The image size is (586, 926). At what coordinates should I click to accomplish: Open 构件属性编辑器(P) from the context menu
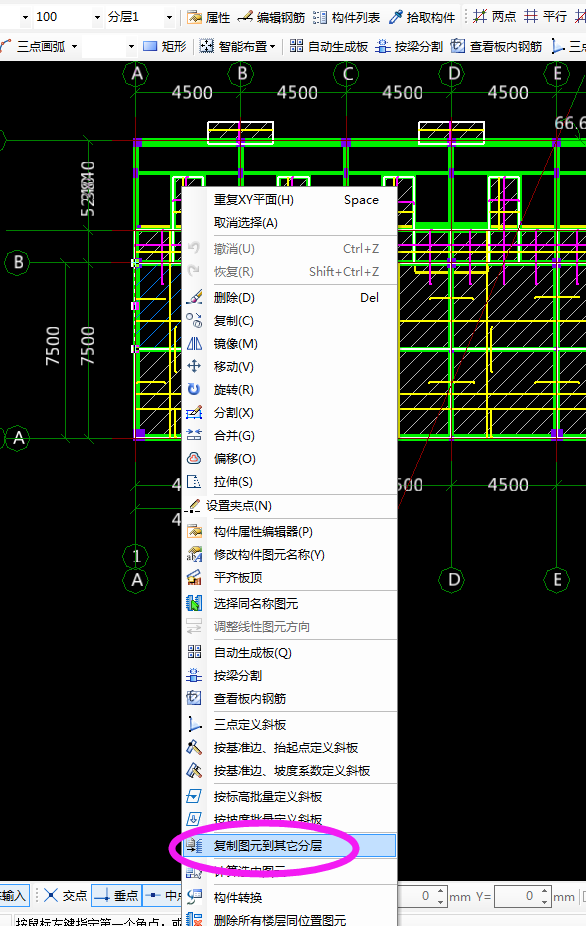point(289,532)
